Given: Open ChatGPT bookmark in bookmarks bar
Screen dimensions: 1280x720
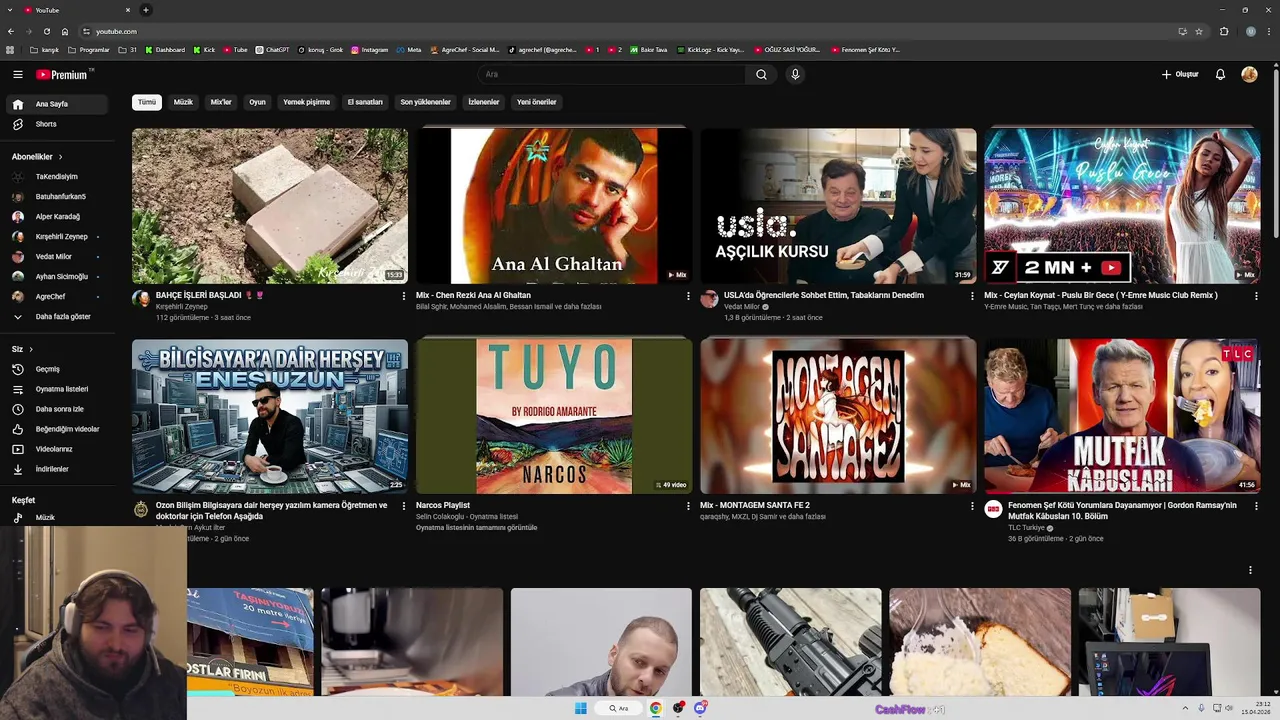Looking at the screenshot, I should [272, 49].
